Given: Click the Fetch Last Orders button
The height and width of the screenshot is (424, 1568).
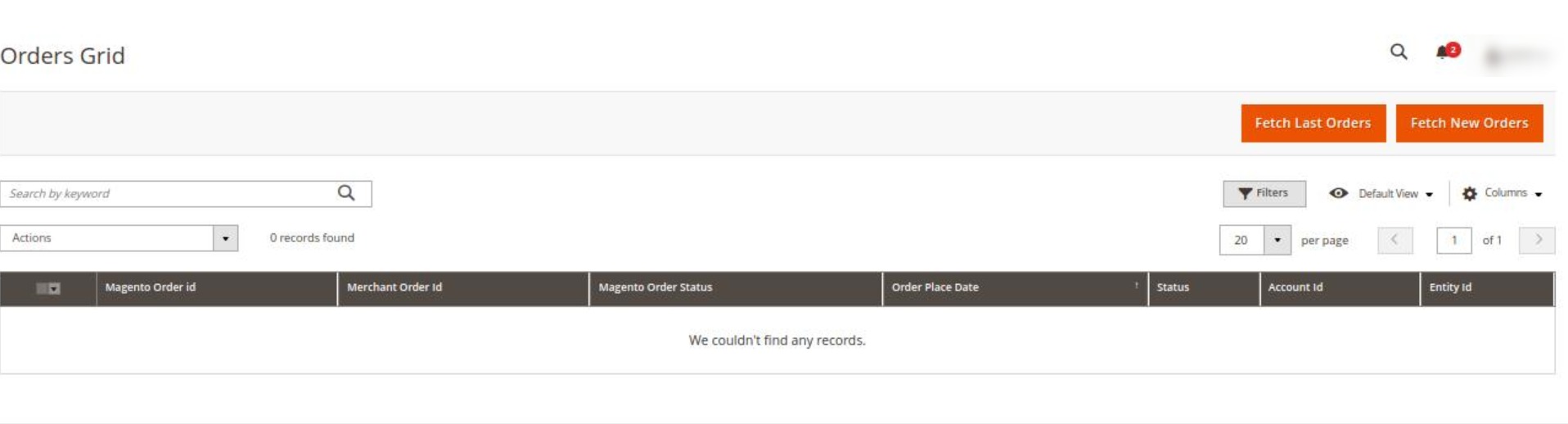Looking at the screenshot, I should 1313,123.
